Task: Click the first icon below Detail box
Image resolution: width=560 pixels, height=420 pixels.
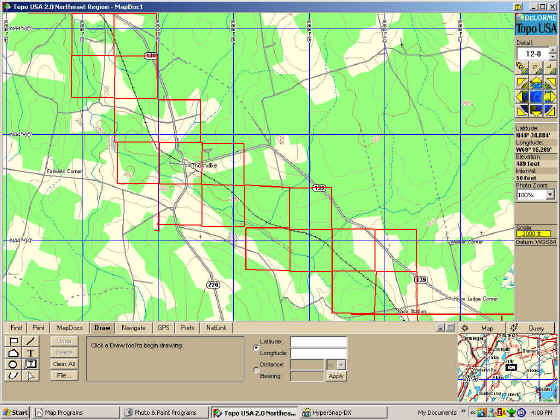Action: point(522,68)
